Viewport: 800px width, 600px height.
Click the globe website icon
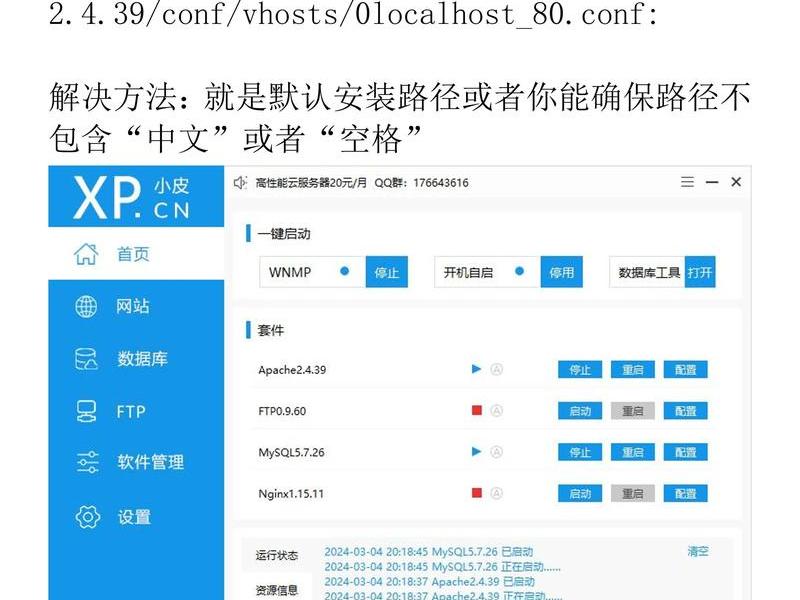pyautogui.click(x=86, y=307)
